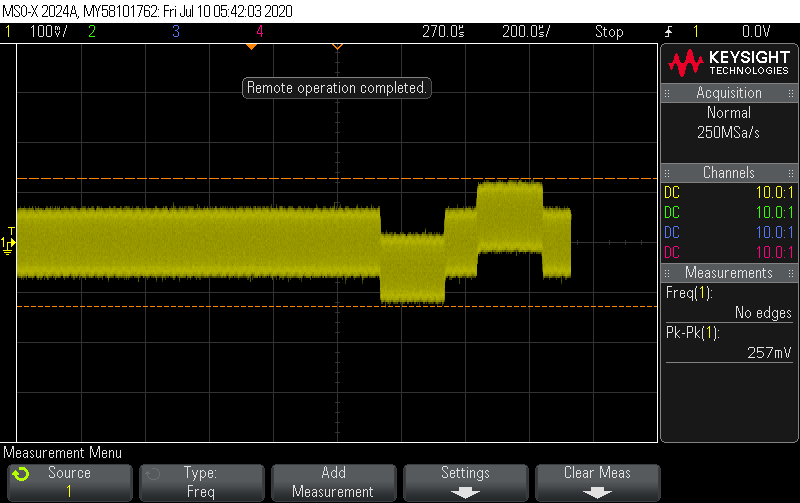Click the Freq(1) measurement label
Viewport: 800px width, 503px height.
point(689,293)
